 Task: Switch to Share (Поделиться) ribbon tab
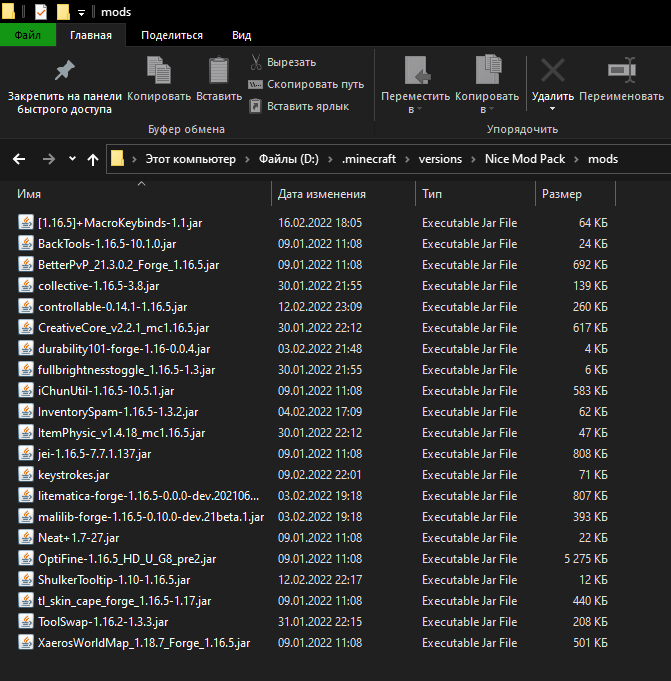[x=172, y=35]
